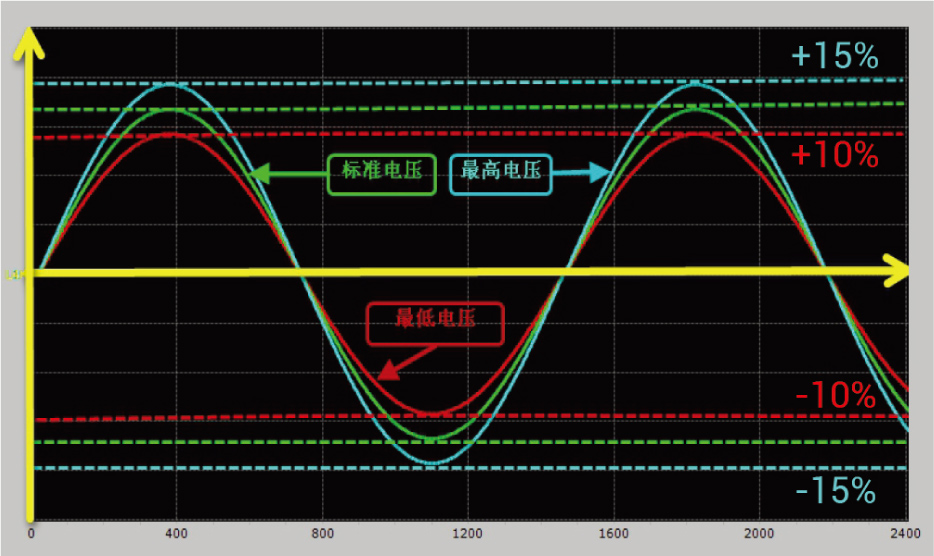Click the x-axis value 2400
Image resolution: width=934 pixels, height=556 pixels.
pos(905,533)
